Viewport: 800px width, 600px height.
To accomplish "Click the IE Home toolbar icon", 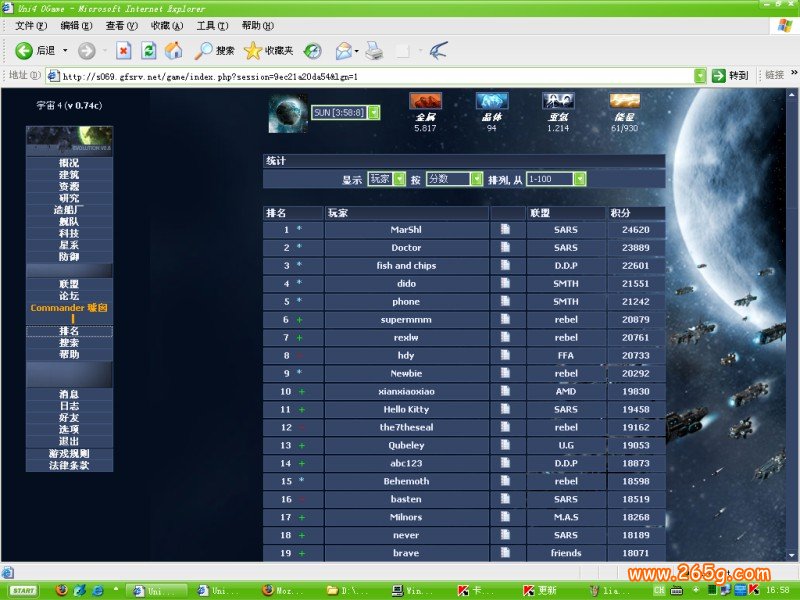I will pyautogui.click(x=174, y=50).
